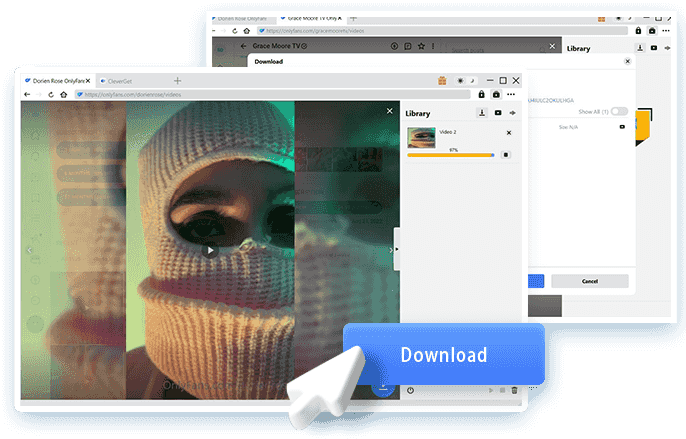The height and width of the screenshot is (439, 686).
Task: Open the video tab in Library panel
Action: coord(498,113)
